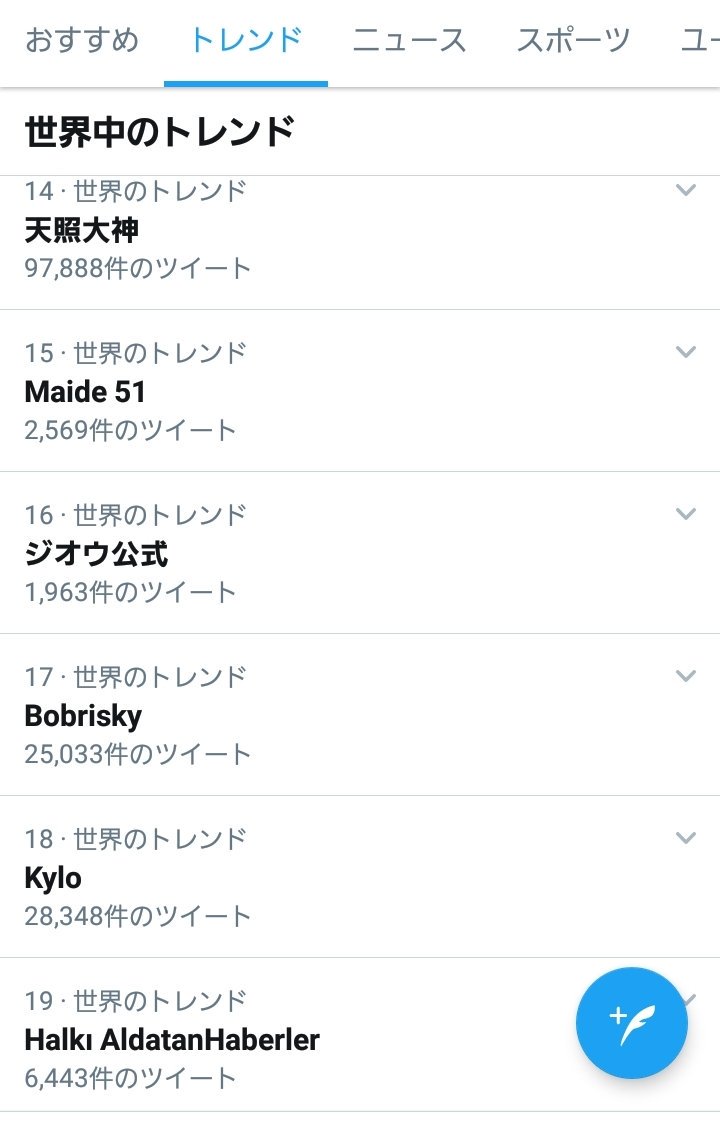Click the 世界中のトレンド heading
The image size is (720, 1127).
160,132
